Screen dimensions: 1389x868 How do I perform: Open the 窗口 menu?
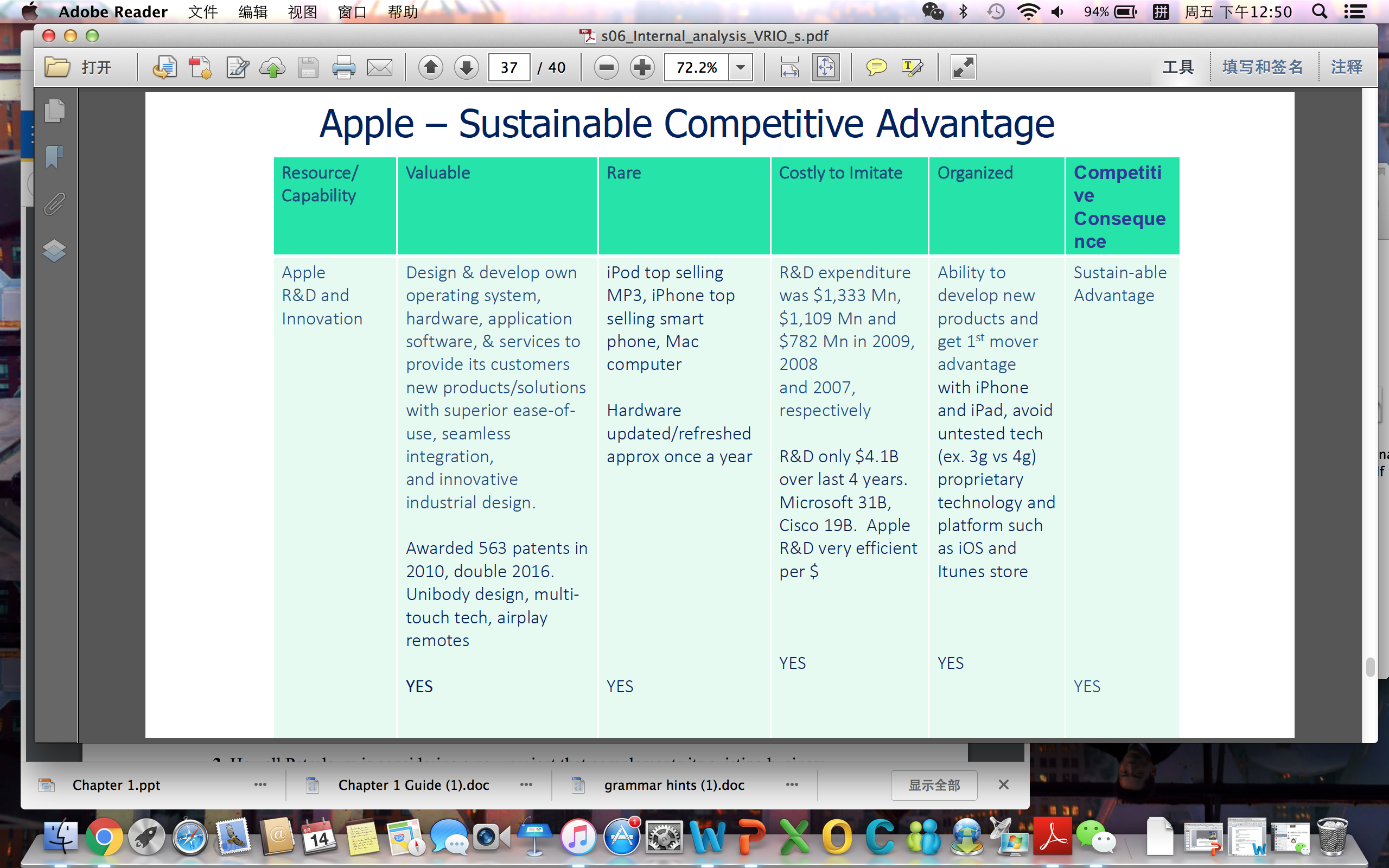(353, 11)
